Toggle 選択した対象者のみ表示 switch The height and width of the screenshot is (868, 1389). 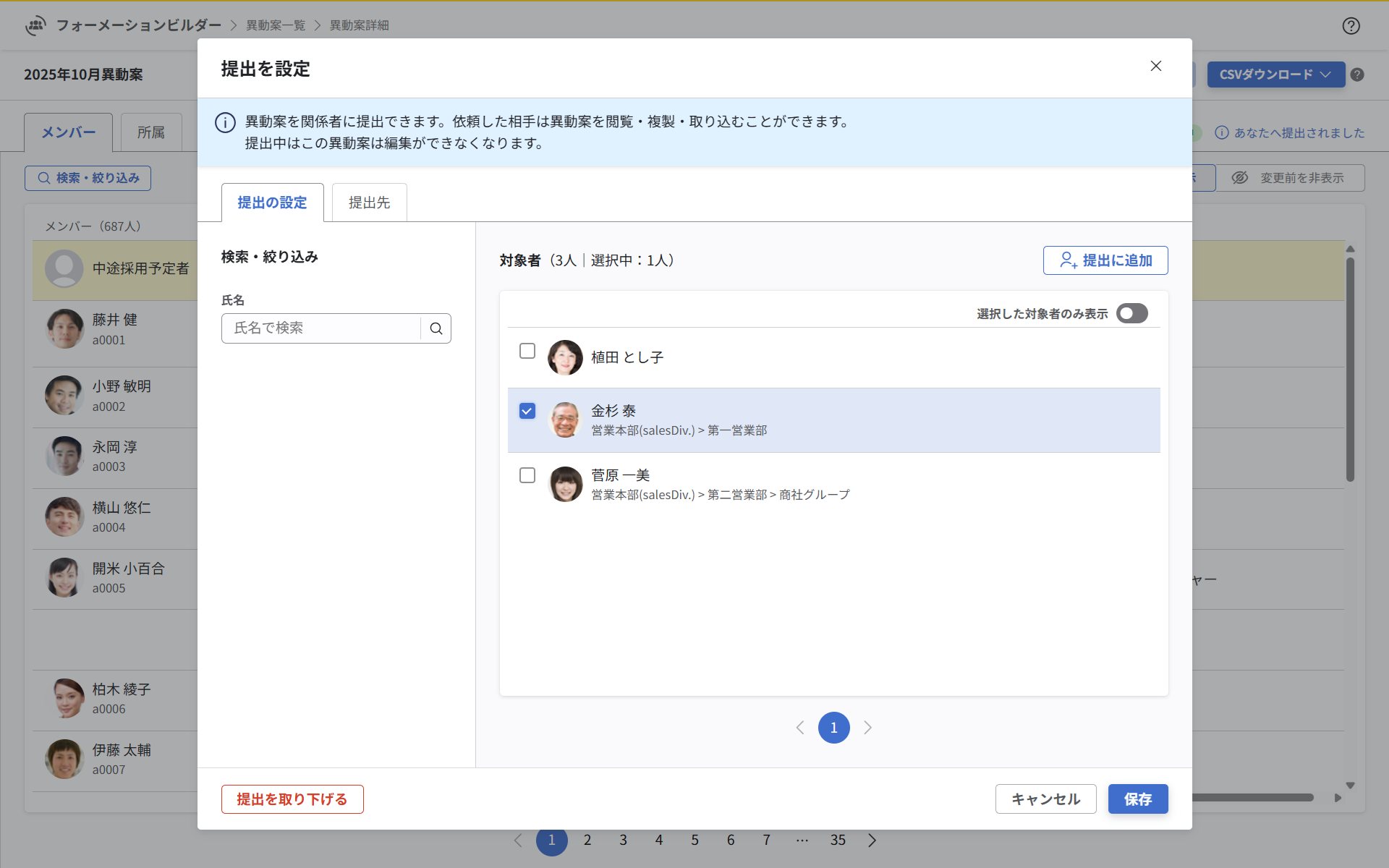coord(1131,313)
